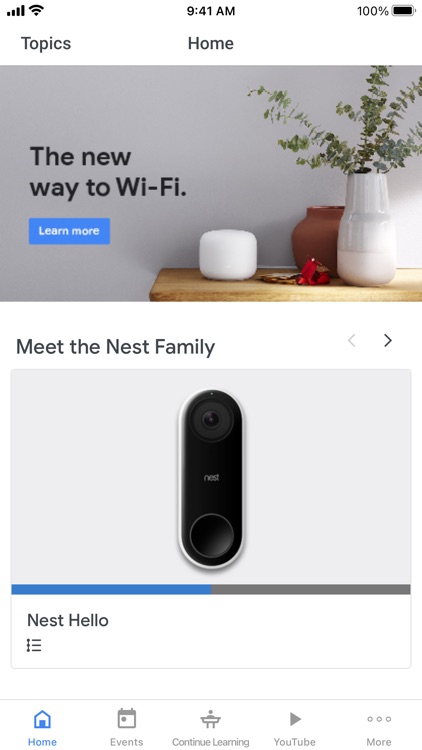Tap the More three-dots icon
The width and height of the screenshot is (422, 750).
pyautogui.click(x=379, y=719)
